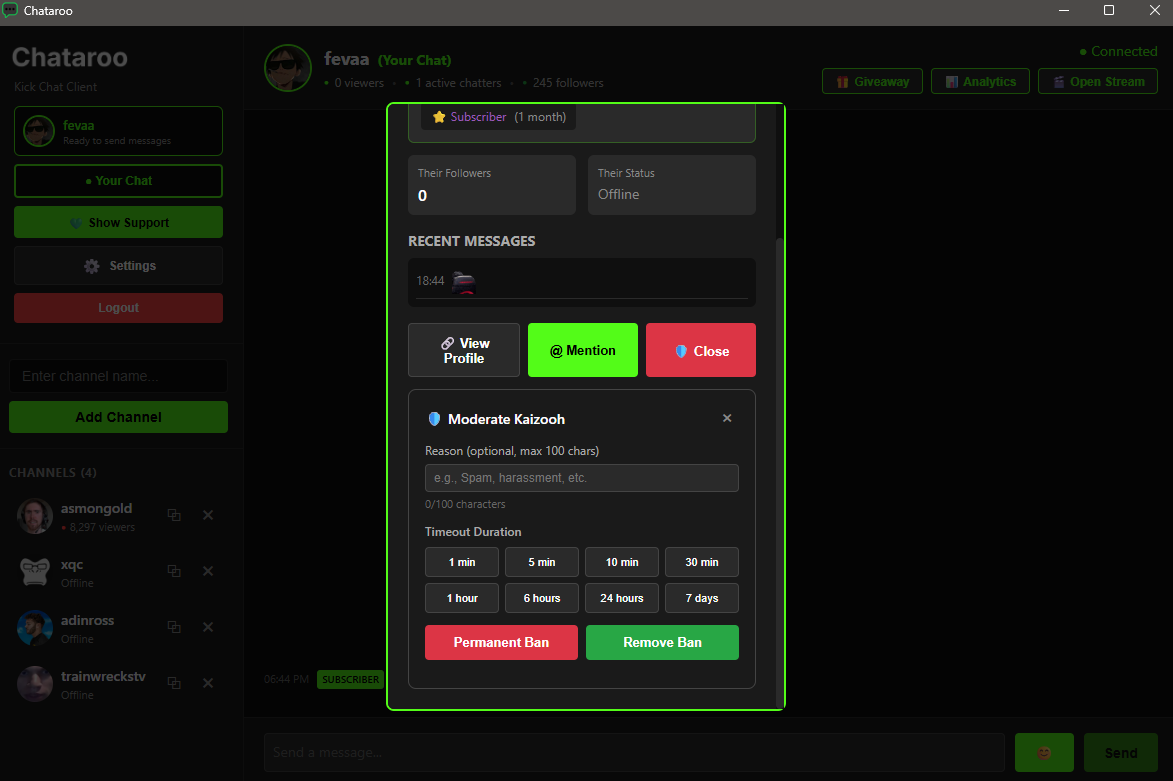Click Permanent Ban
1173x781 pixels.
coord(501,642)
